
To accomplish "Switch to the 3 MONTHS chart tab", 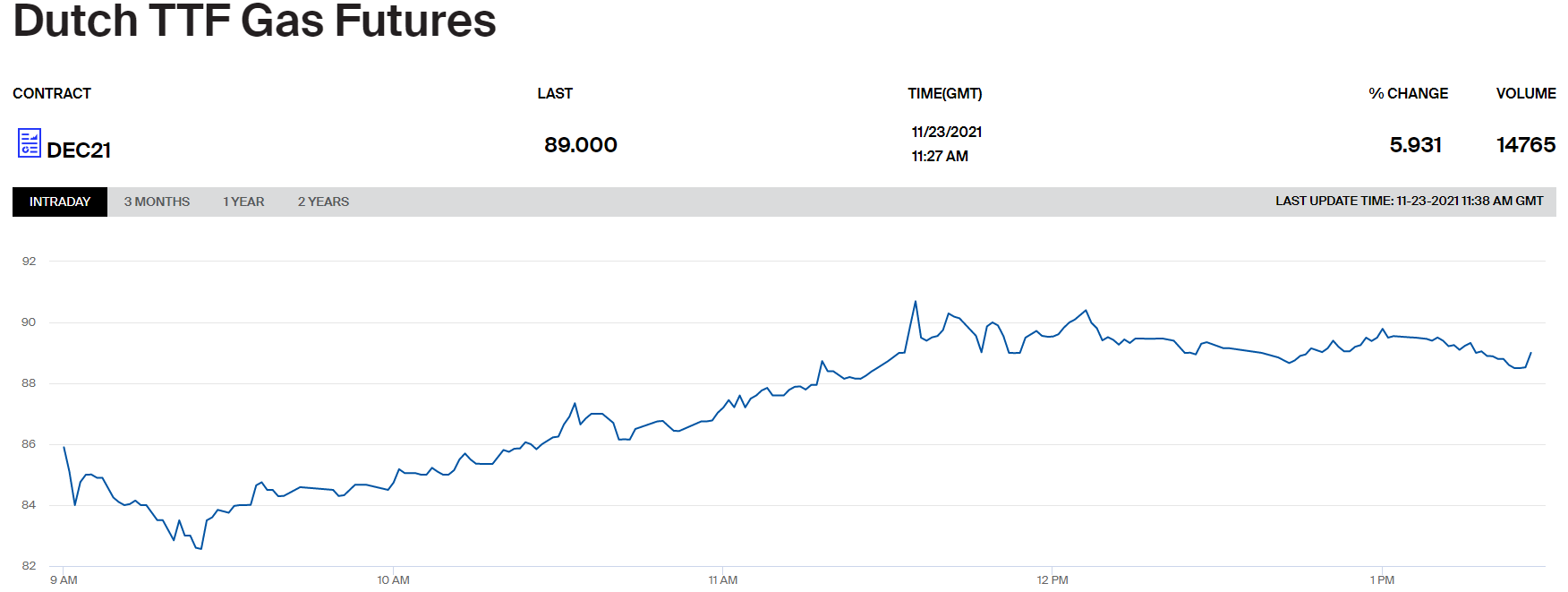I will [x=157, y=202].
